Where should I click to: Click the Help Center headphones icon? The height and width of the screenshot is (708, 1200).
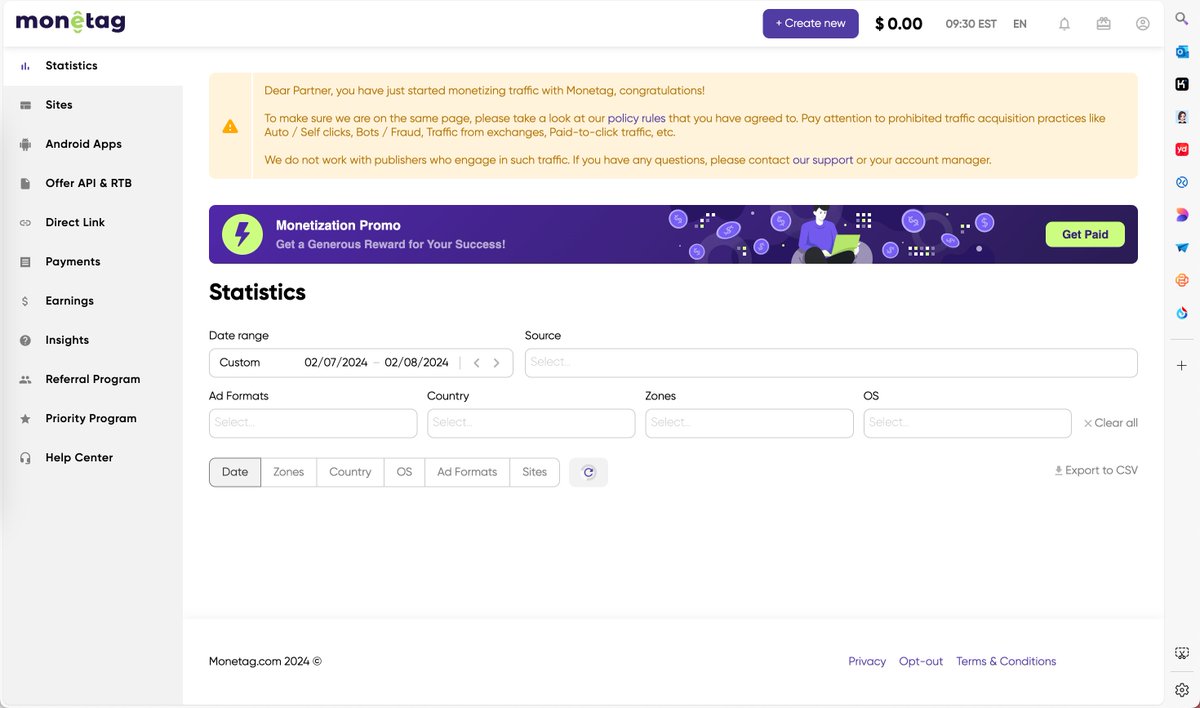[25, 457]
